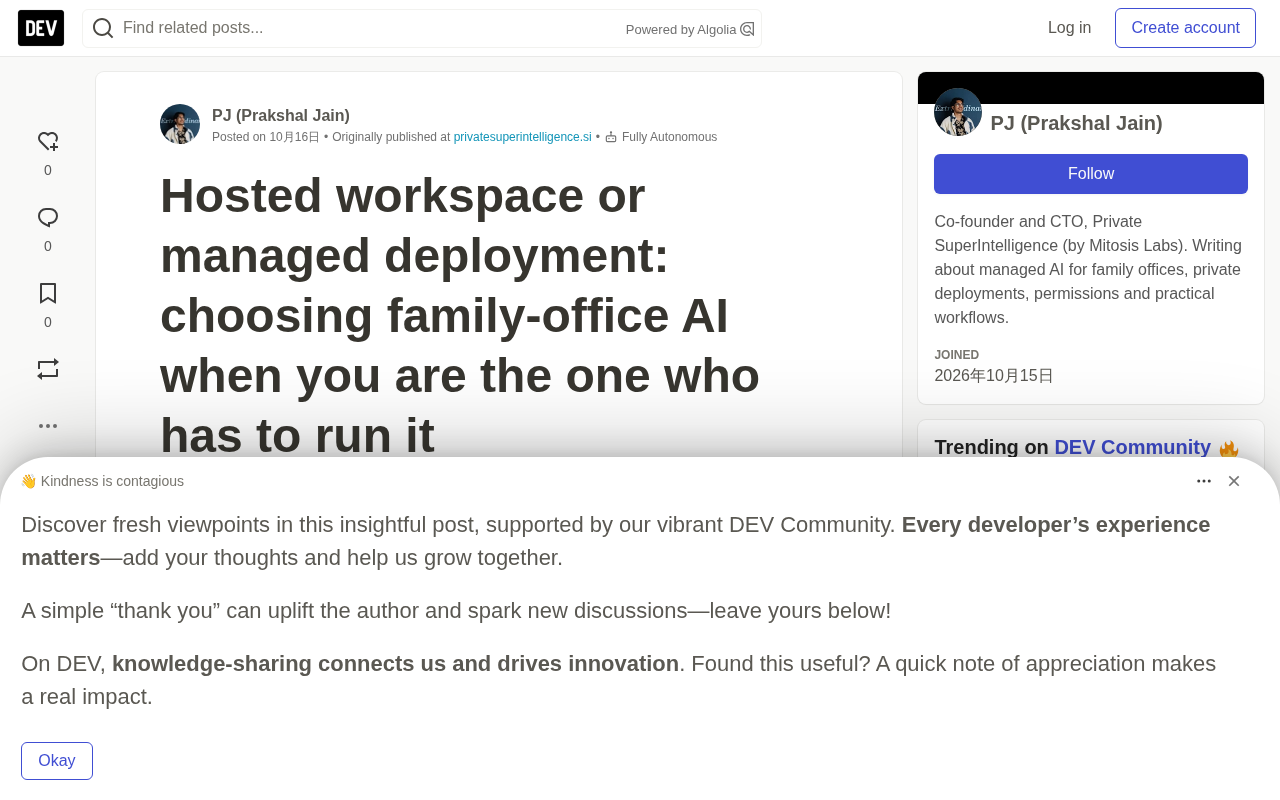Image resolution: width=1280 pixels, height=800 pixels.
Task: Click the Log in link
Action: 1069,28
